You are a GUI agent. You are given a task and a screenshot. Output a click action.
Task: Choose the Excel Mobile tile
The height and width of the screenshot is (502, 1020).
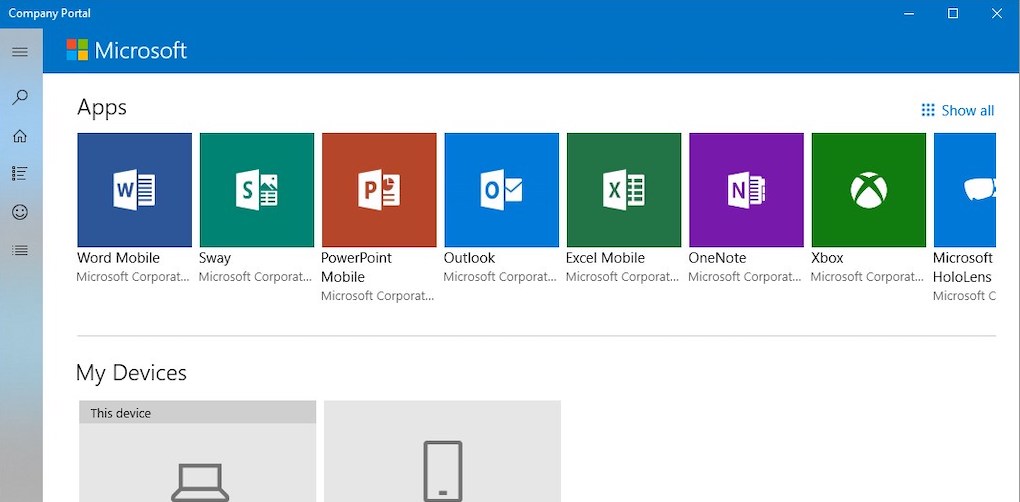click(623, 190)
